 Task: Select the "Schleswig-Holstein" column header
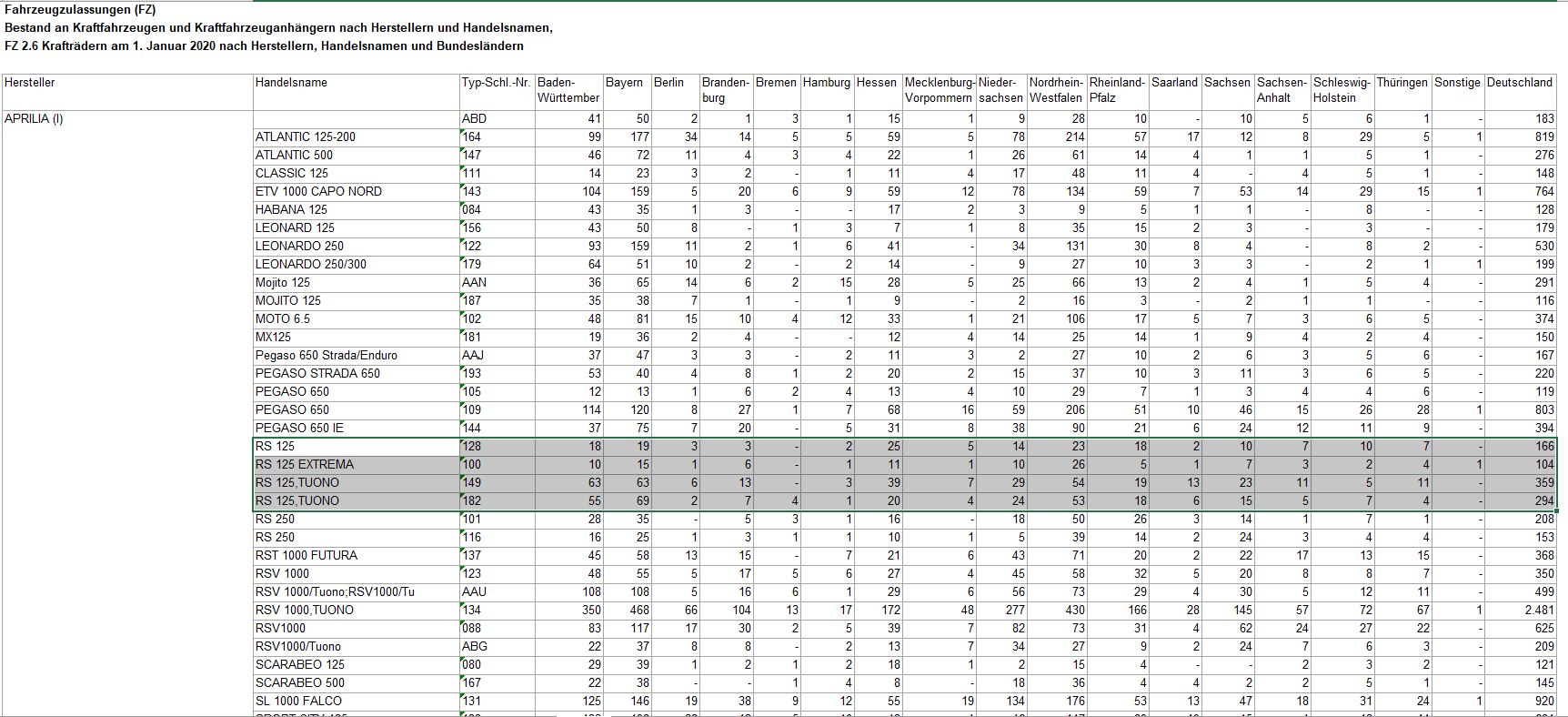point(1341,90)
